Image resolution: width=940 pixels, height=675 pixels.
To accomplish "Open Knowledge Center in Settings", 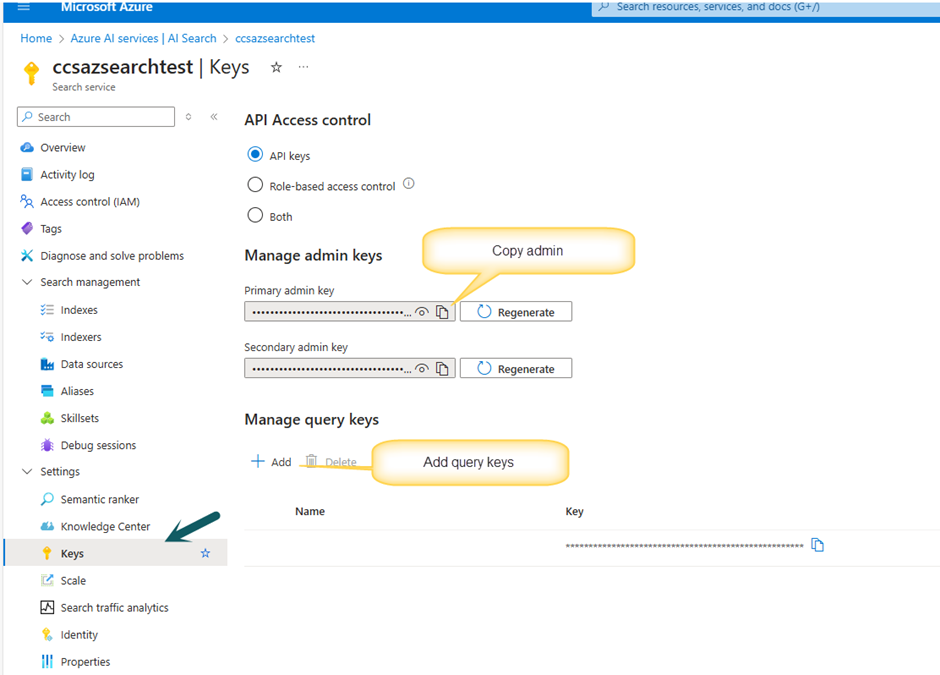I will (x=106, y=526).
